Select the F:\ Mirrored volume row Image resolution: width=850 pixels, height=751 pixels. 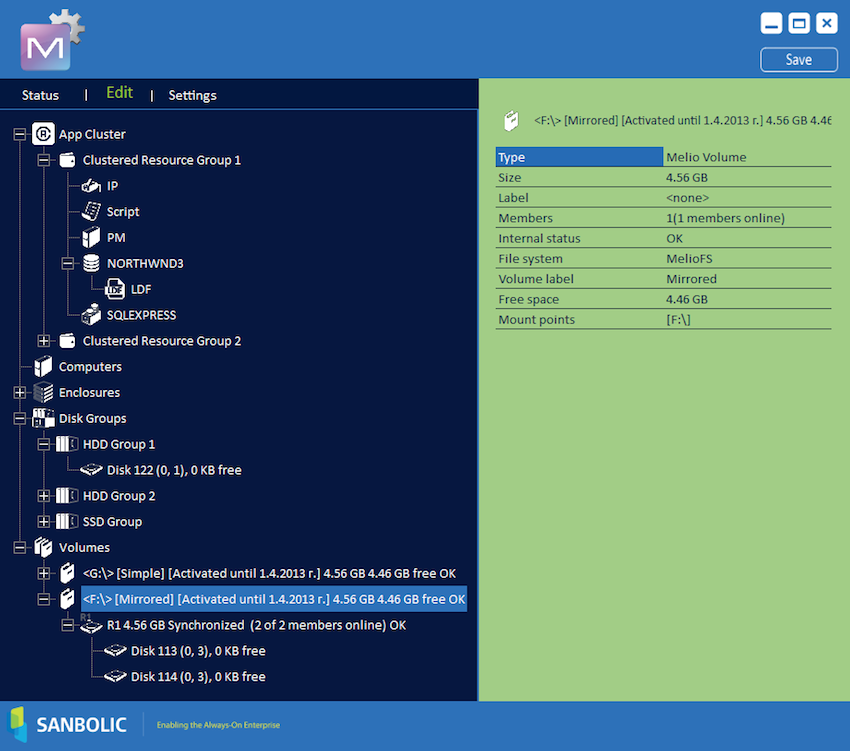pyautogui.click(x=274, y=599)
